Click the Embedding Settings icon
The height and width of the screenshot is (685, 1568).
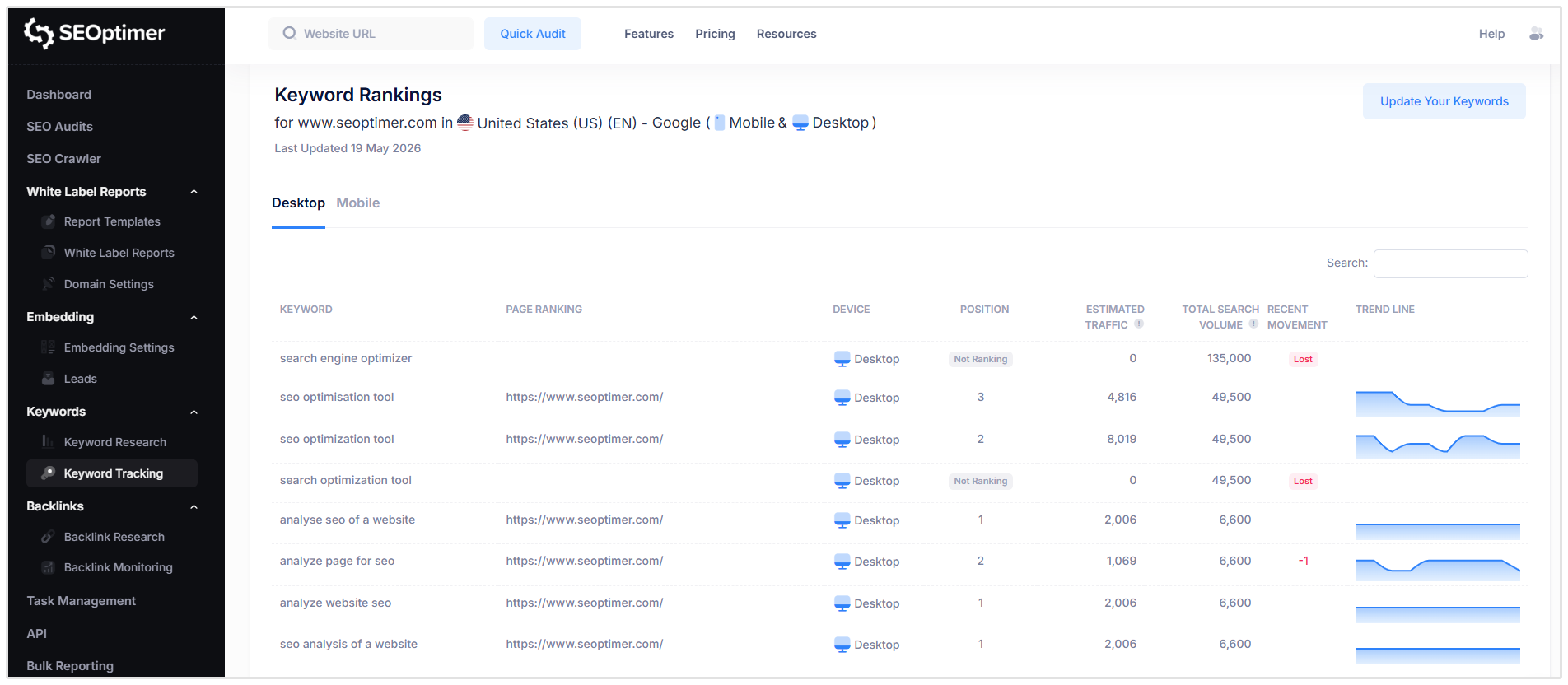(x=49, y=347)
